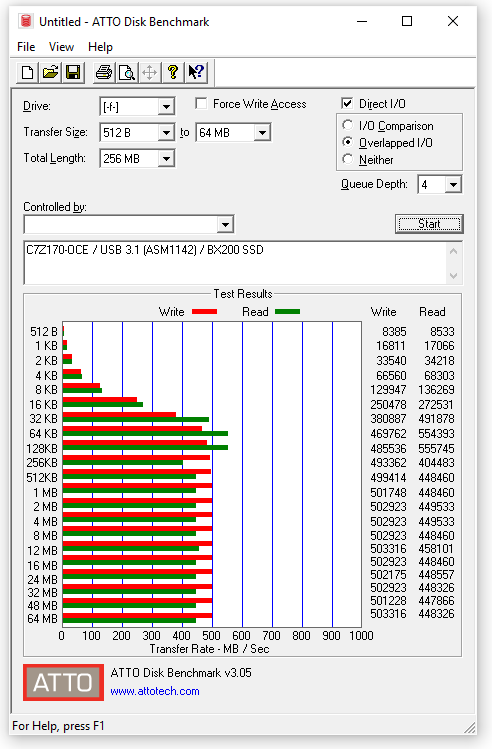Click the move arrows toolbar icon

[150, 73]
